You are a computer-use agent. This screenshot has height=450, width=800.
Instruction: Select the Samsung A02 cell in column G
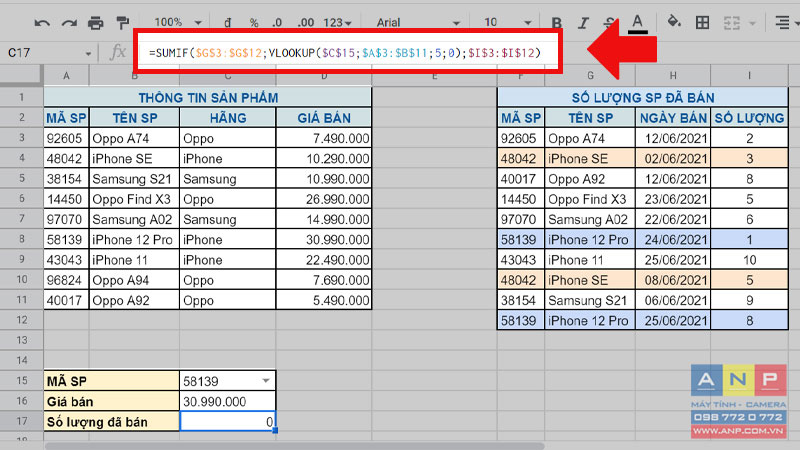[x=590, y=219]
